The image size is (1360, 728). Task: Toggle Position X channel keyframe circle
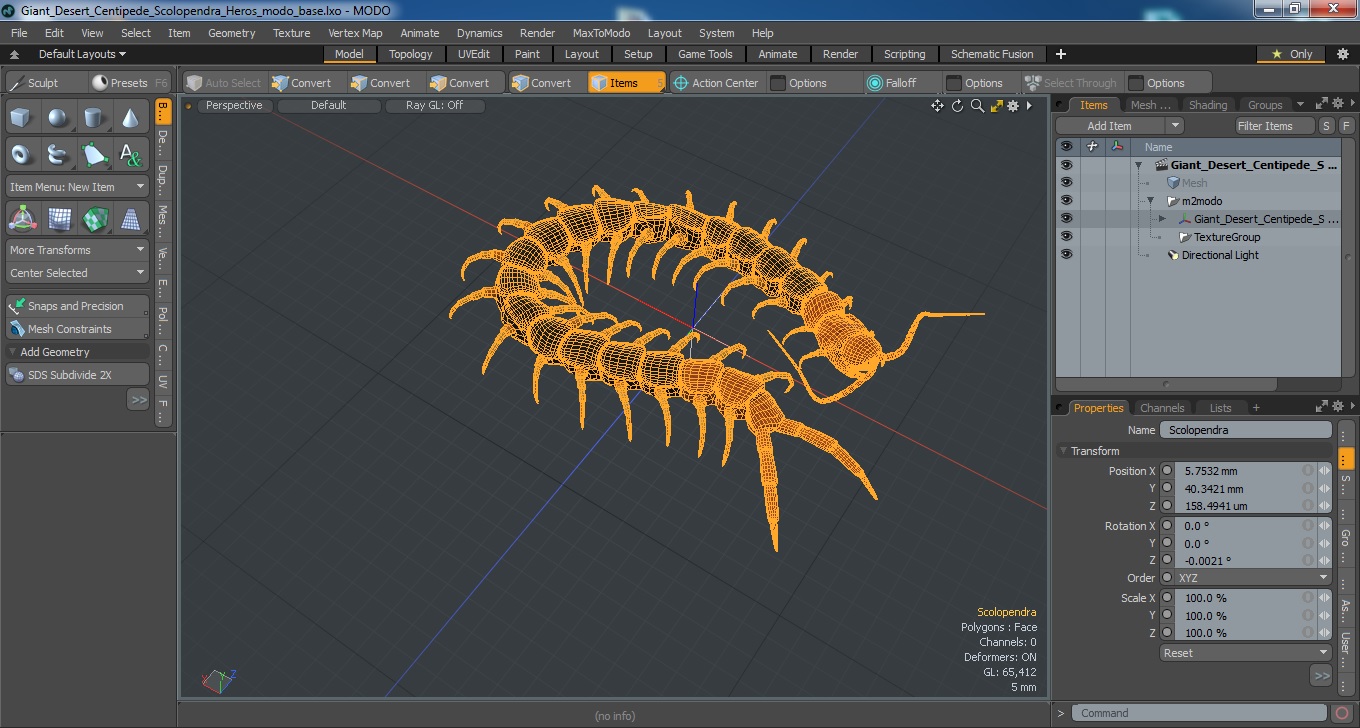[x=1166, y=471]
